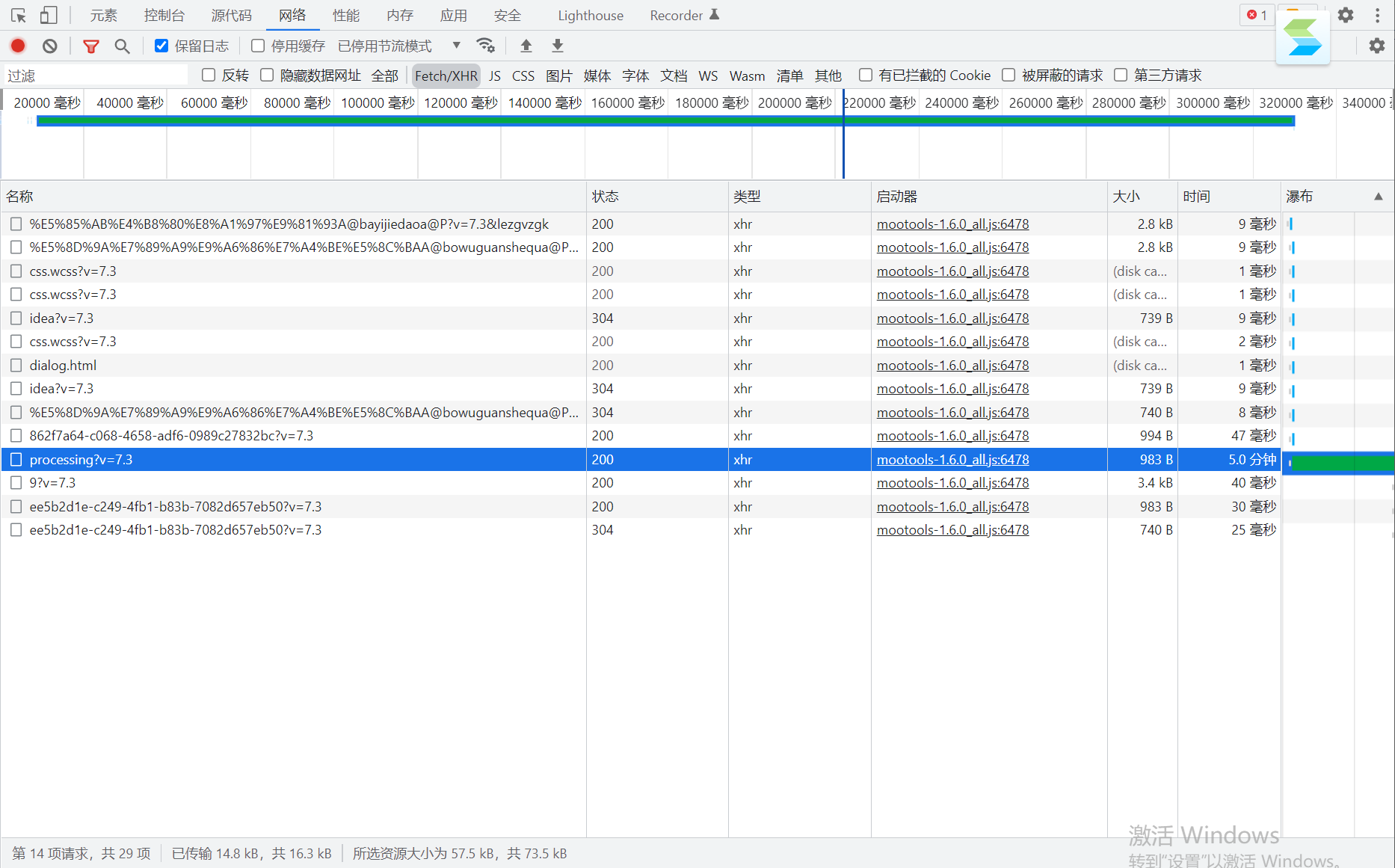
Task: Select the inspect element cursor tool
Action: click(x=19, y=15)
